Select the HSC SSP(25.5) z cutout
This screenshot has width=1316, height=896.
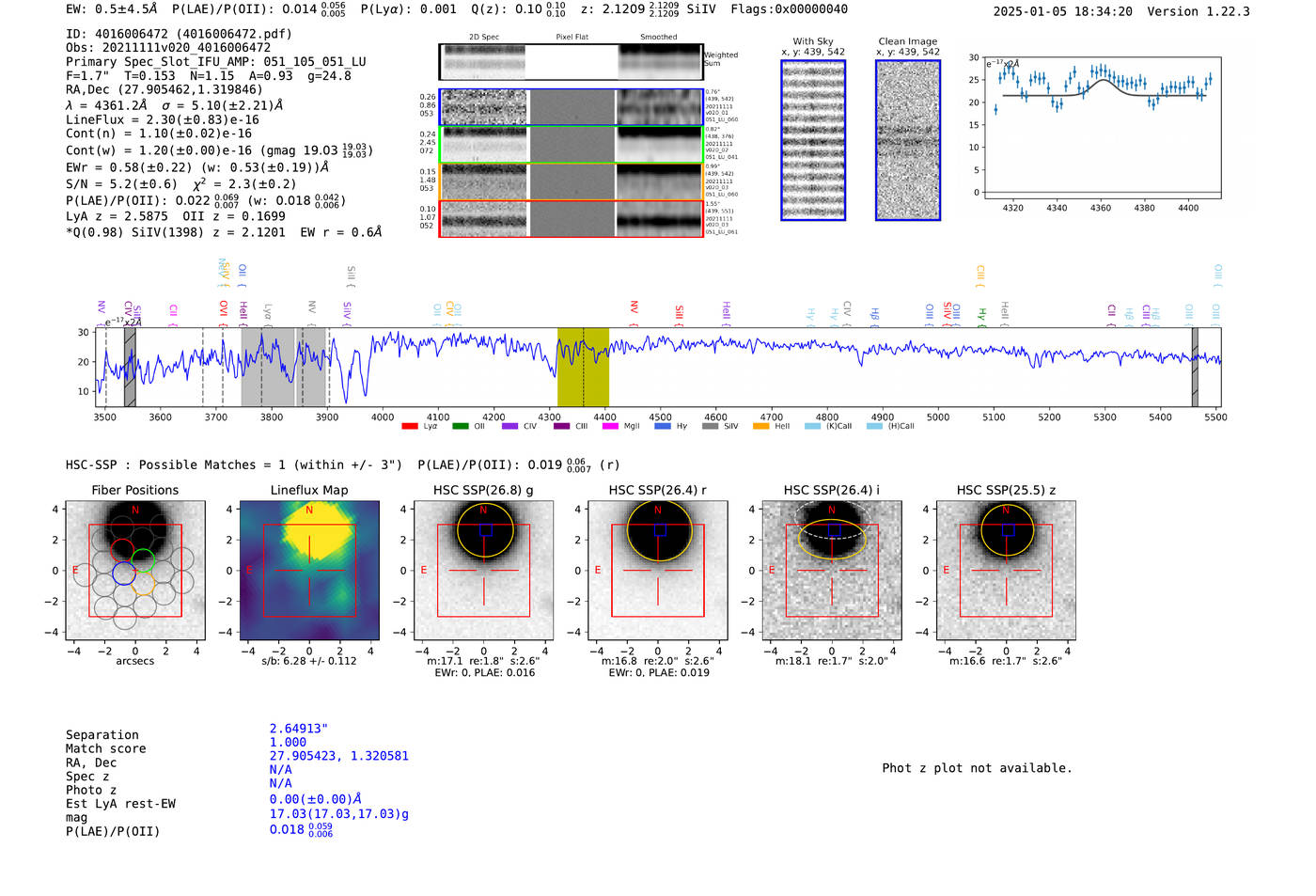1006,571
